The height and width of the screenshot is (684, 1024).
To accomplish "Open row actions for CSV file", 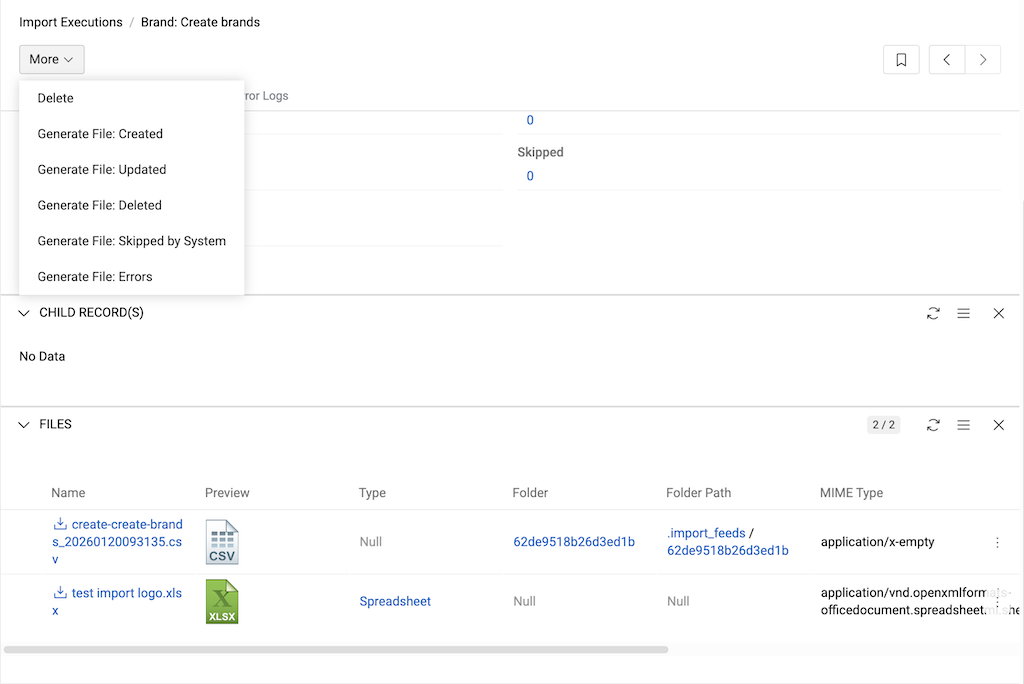I will pyautogui.click(x=997, y=542).
